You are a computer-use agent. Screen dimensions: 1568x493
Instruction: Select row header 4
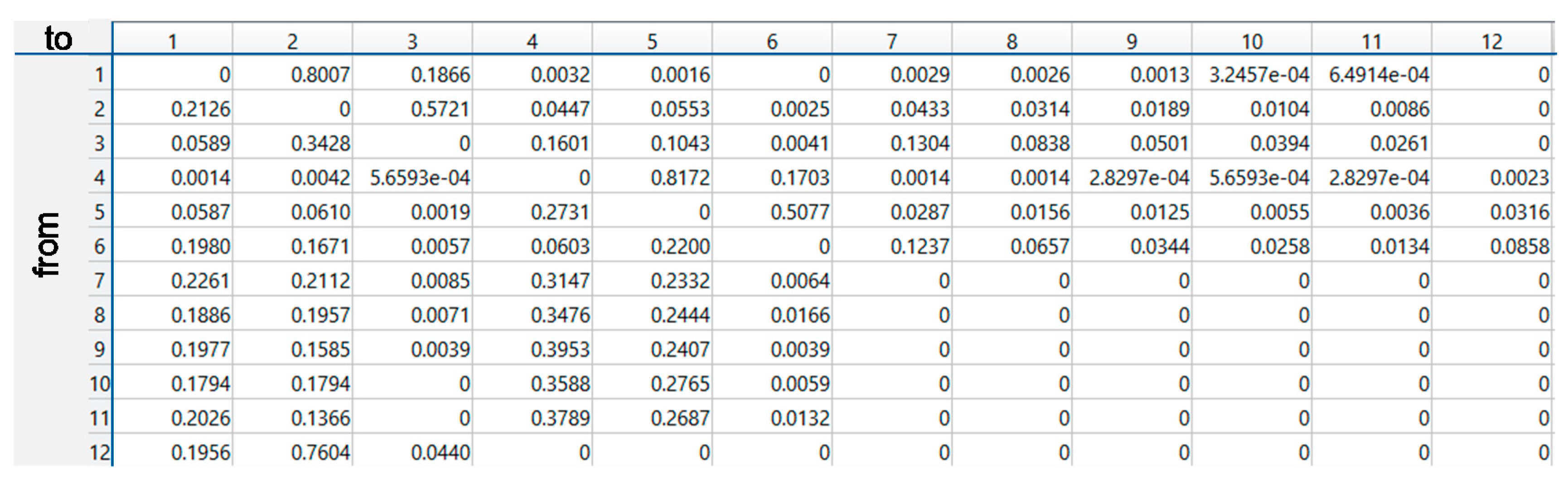tap(99, 178)
